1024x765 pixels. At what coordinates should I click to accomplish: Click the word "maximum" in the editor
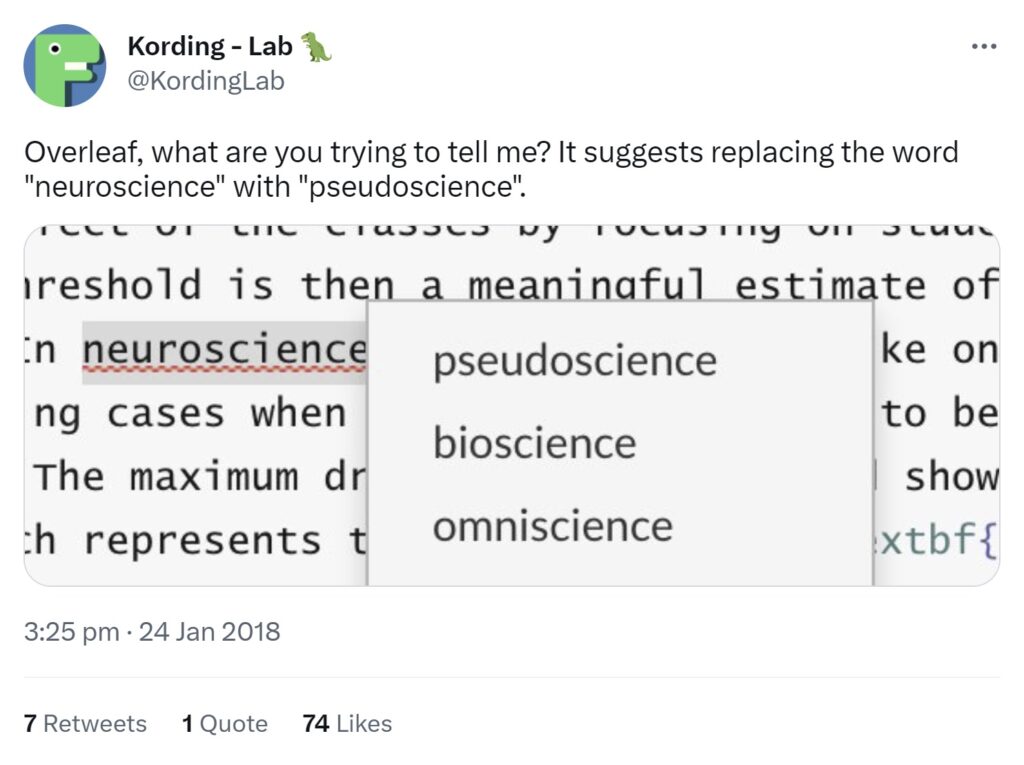click(215, 477)
